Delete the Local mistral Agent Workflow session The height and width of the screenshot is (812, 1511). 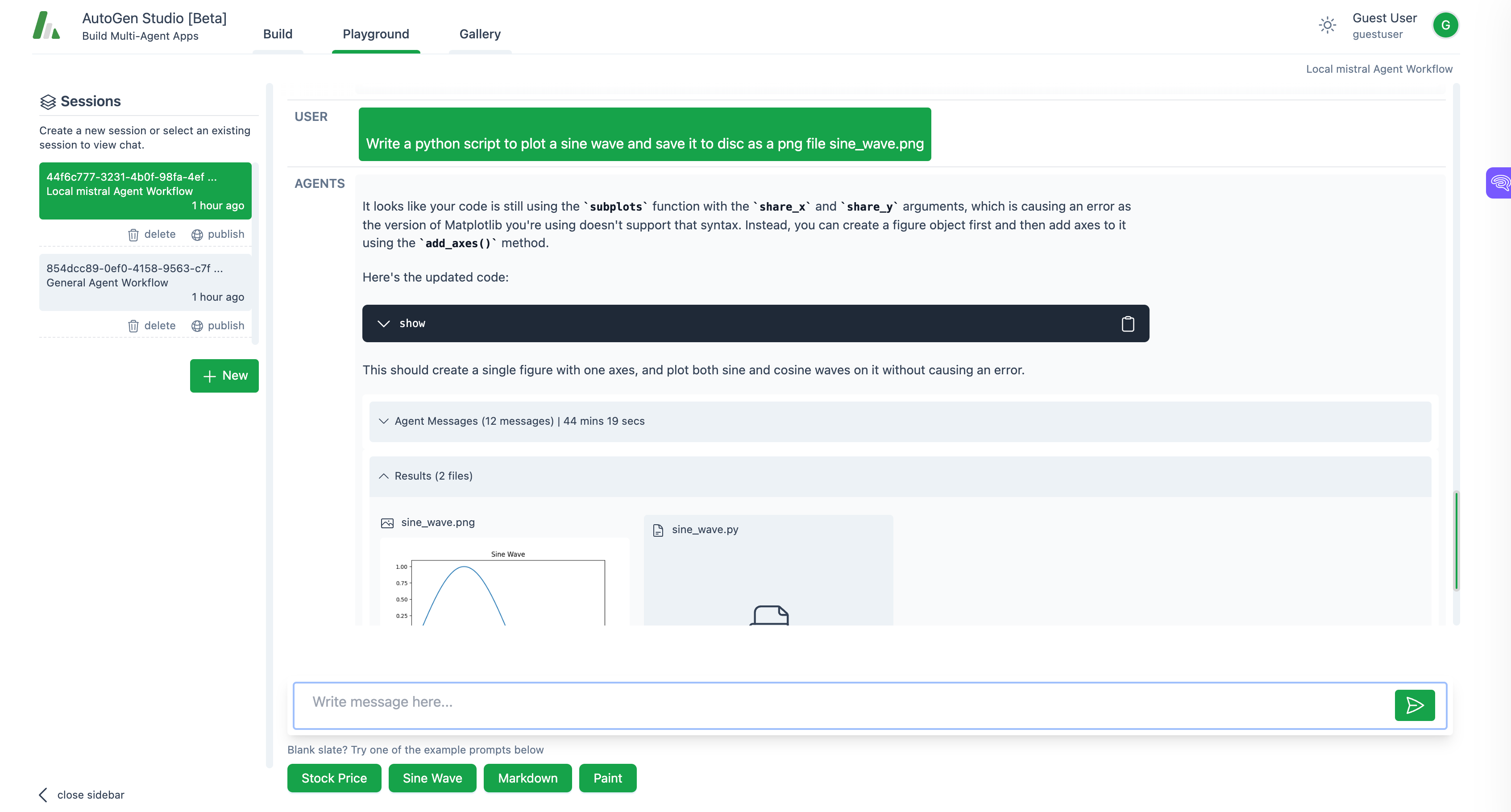pos(152,235)
